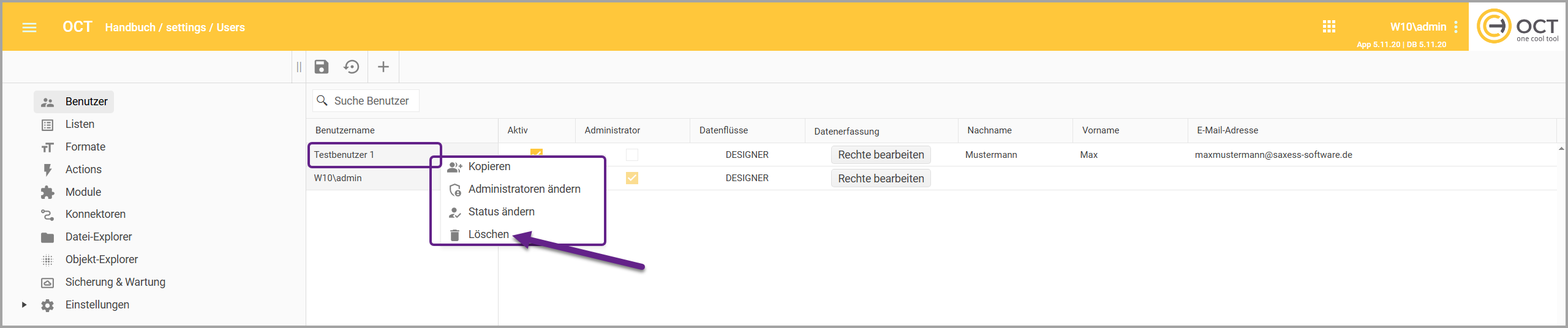Click the save disk icon in toolbar
Screen dimensions: 1568x328
(x=322, y=67)
